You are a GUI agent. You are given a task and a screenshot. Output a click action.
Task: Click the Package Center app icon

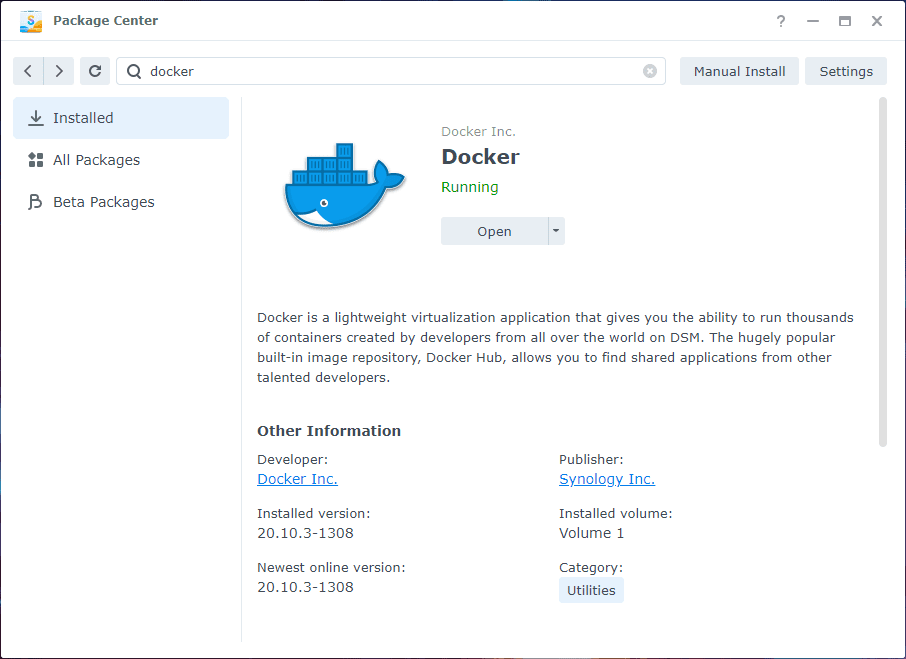pyautogui.click(x=31, y=21)
